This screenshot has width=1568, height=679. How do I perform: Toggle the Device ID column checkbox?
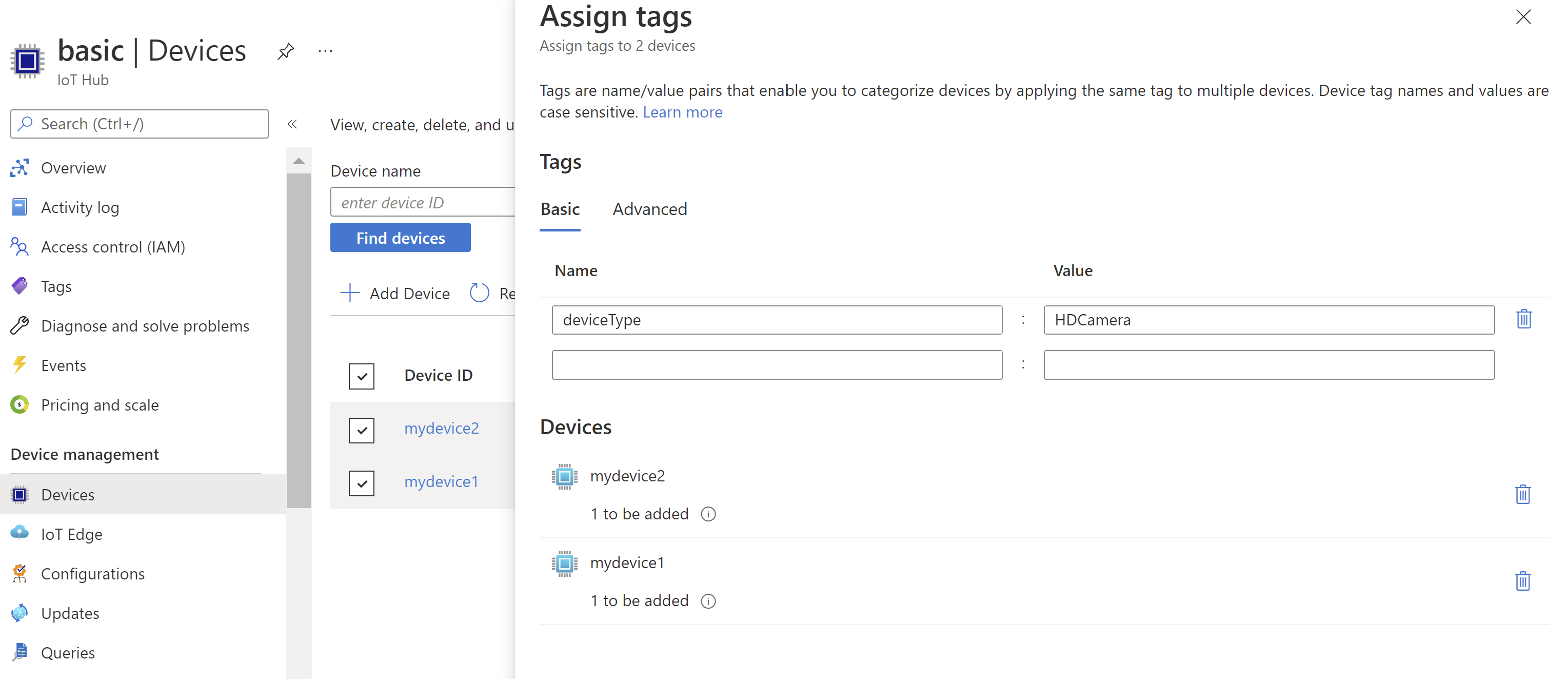363,376
